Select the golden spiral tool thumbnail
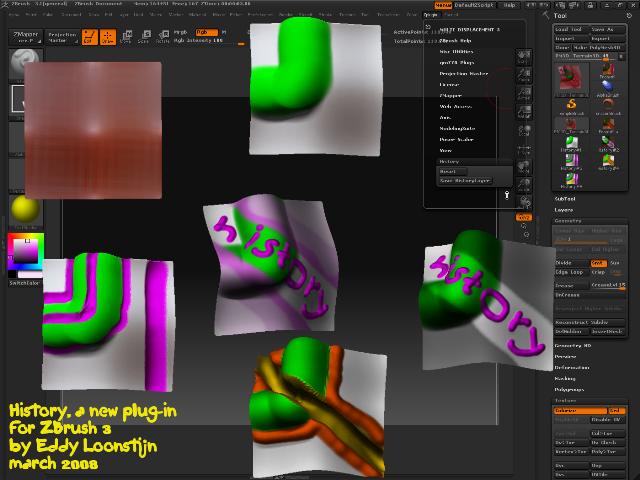 pyautogui.click(x=571, y=106)
